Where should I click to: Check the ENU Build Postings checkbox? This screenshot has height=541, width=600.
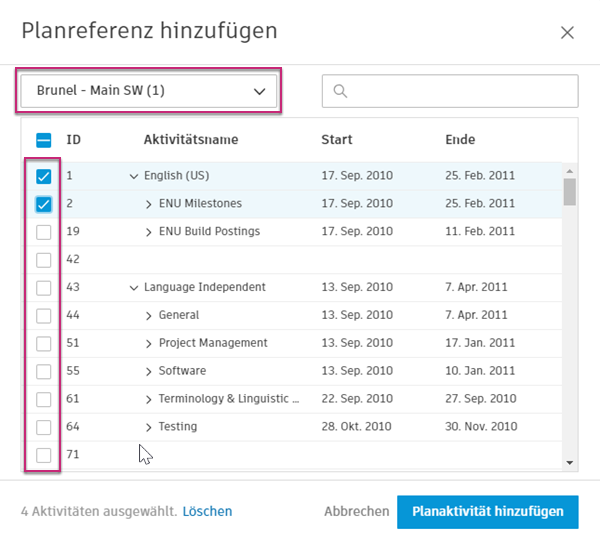coord(43,232)
